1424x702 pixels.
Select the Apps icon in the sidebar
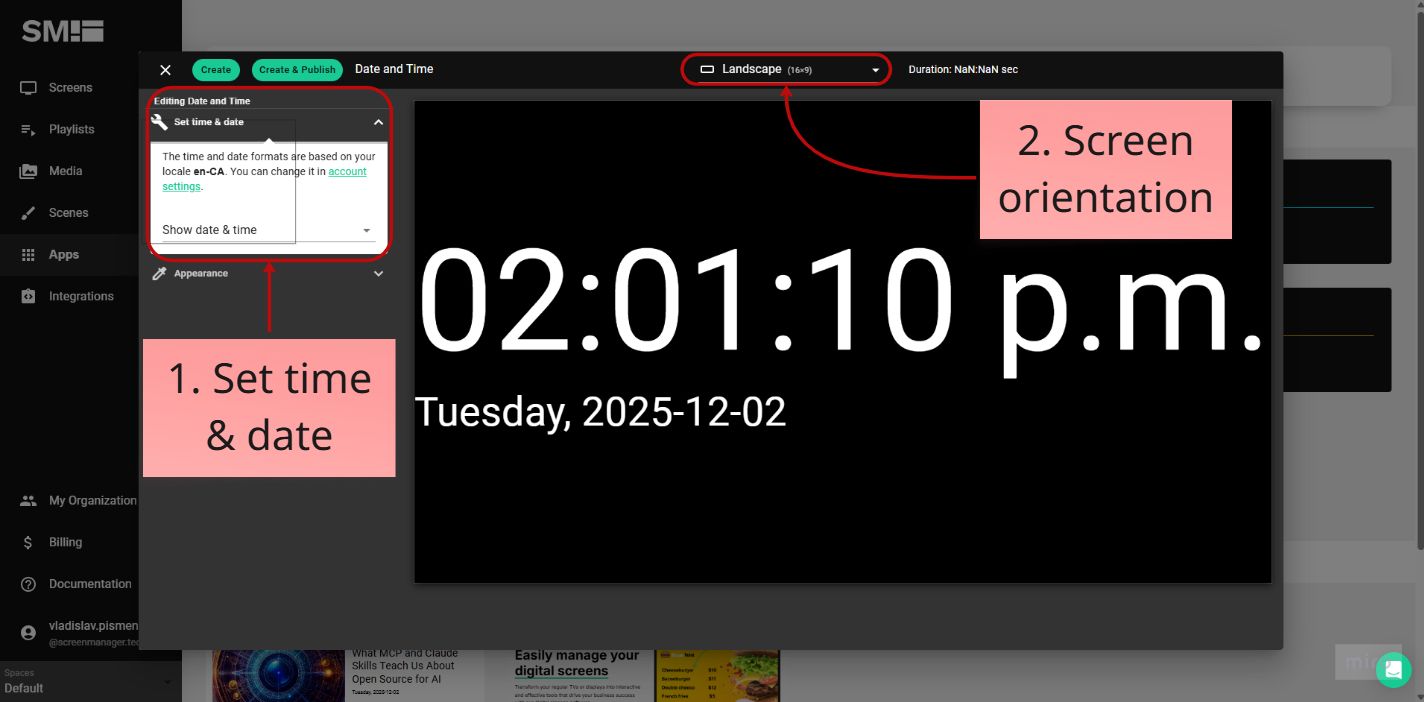(27, 254)
